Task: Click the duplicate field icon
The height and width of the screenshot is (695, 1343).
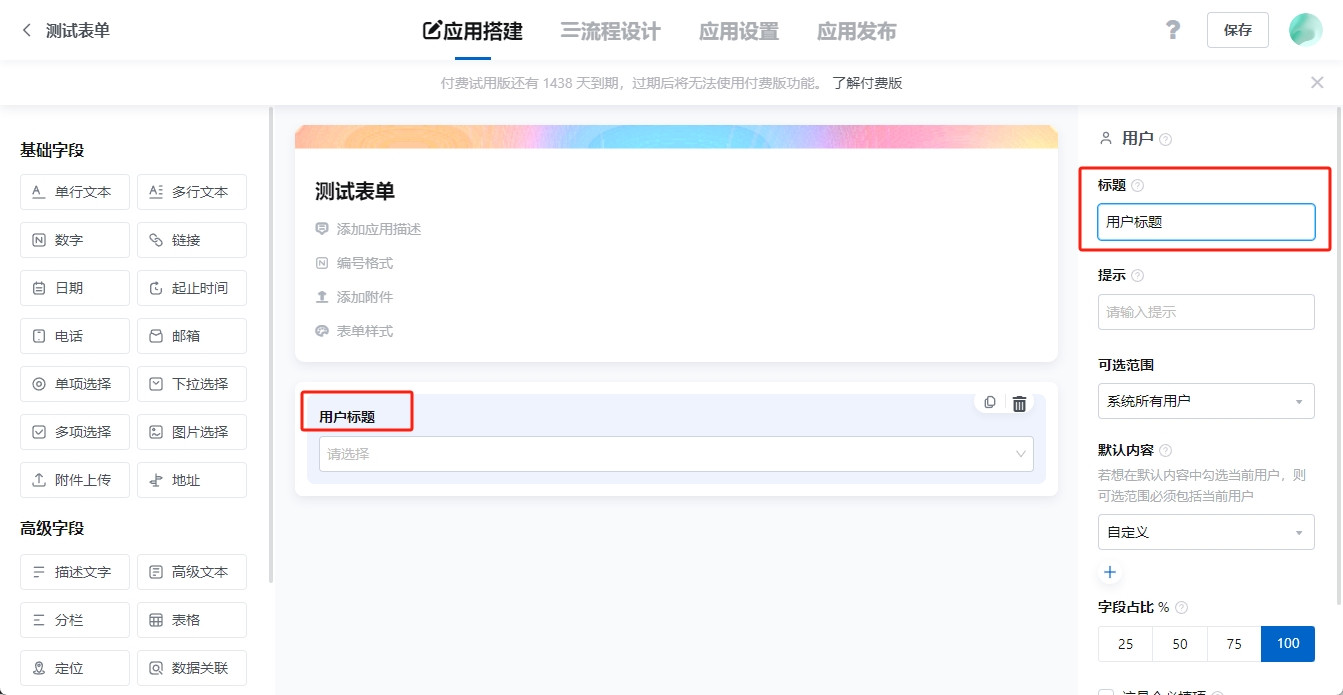Action: coord(990,402)
